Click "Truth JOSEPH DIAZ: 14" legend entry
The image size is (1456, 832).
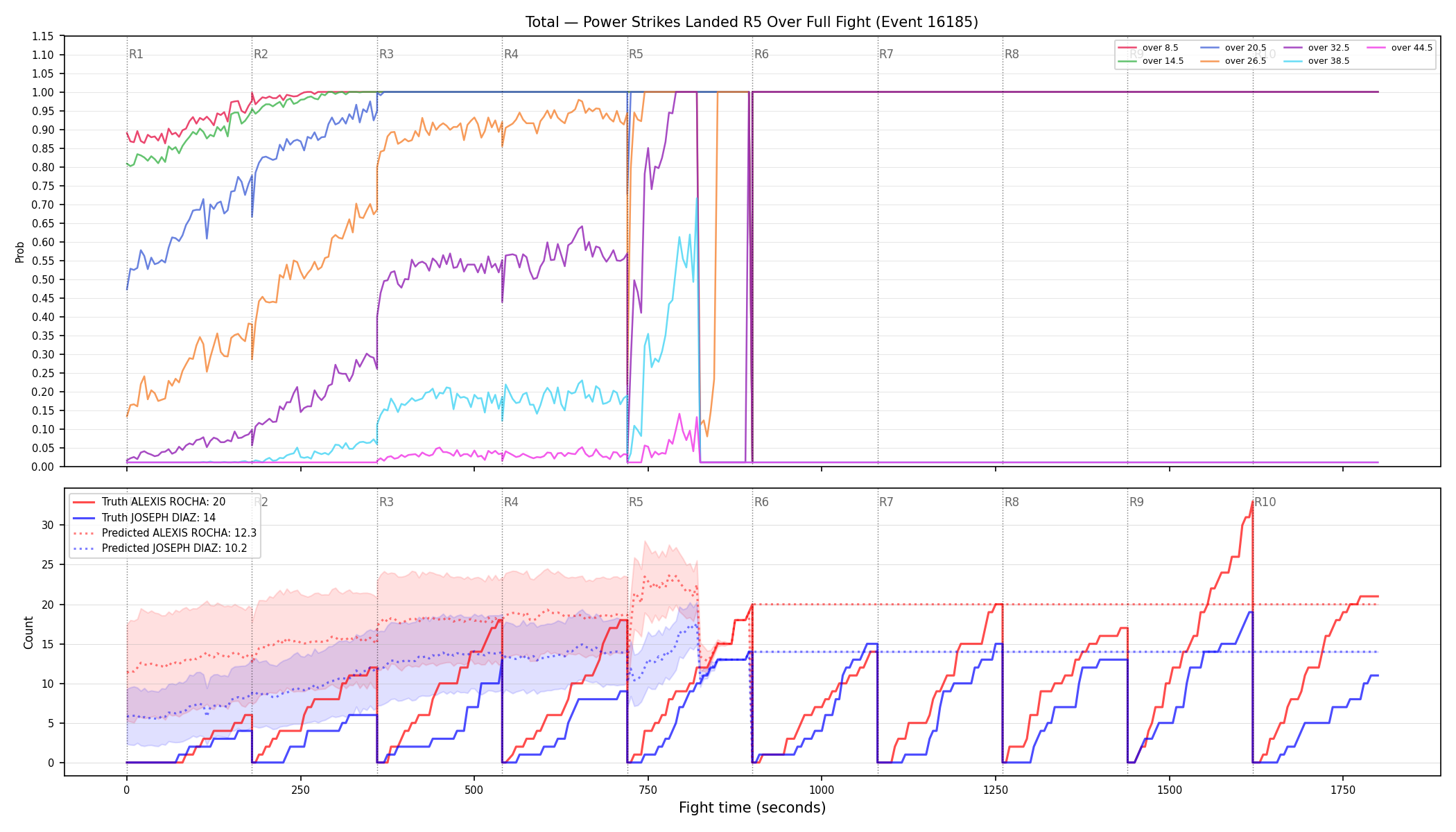(x=144, y=517)
